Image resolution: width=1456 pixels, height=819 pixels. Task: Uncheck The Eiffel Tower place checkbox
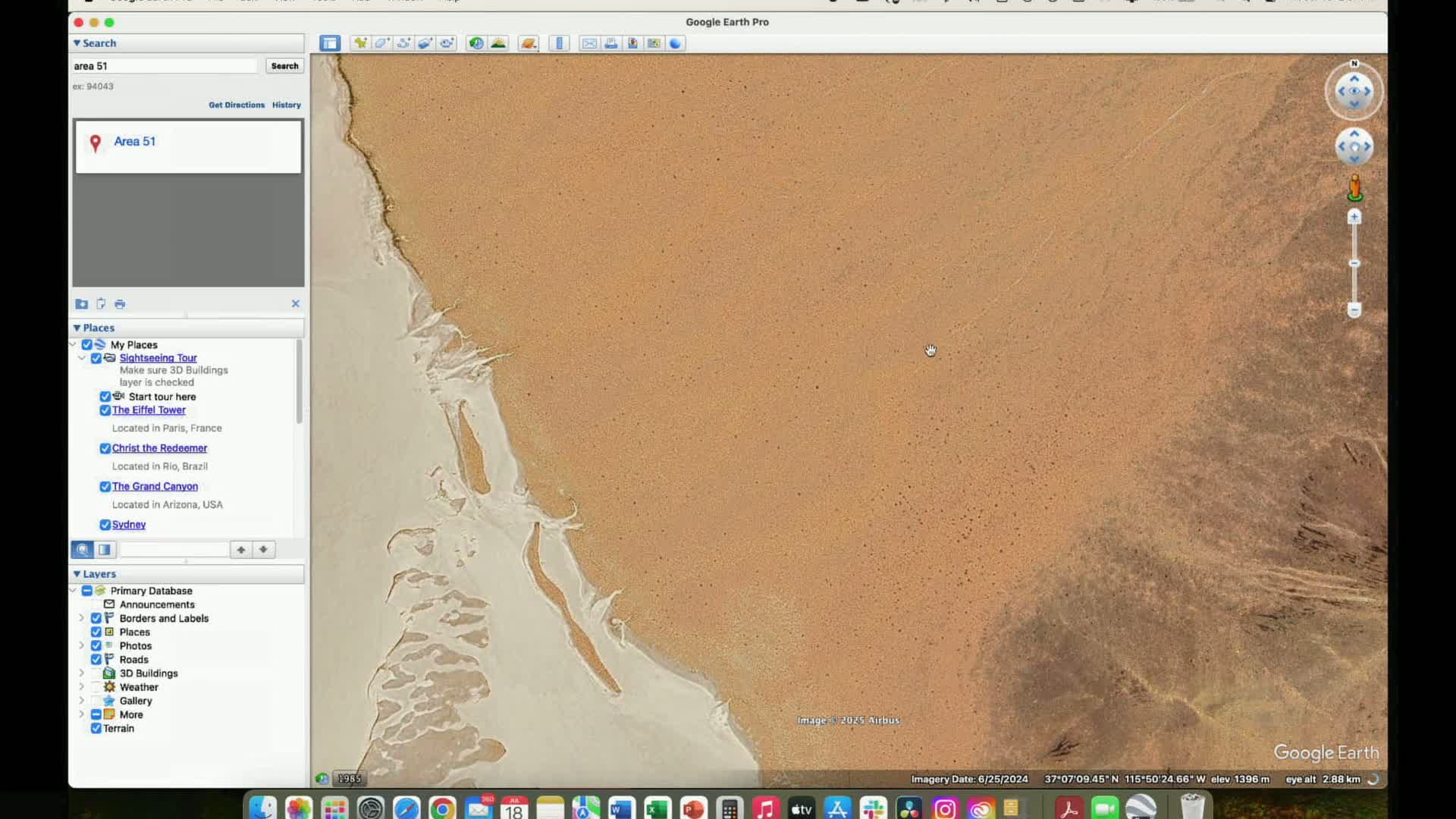click(105, 410)
